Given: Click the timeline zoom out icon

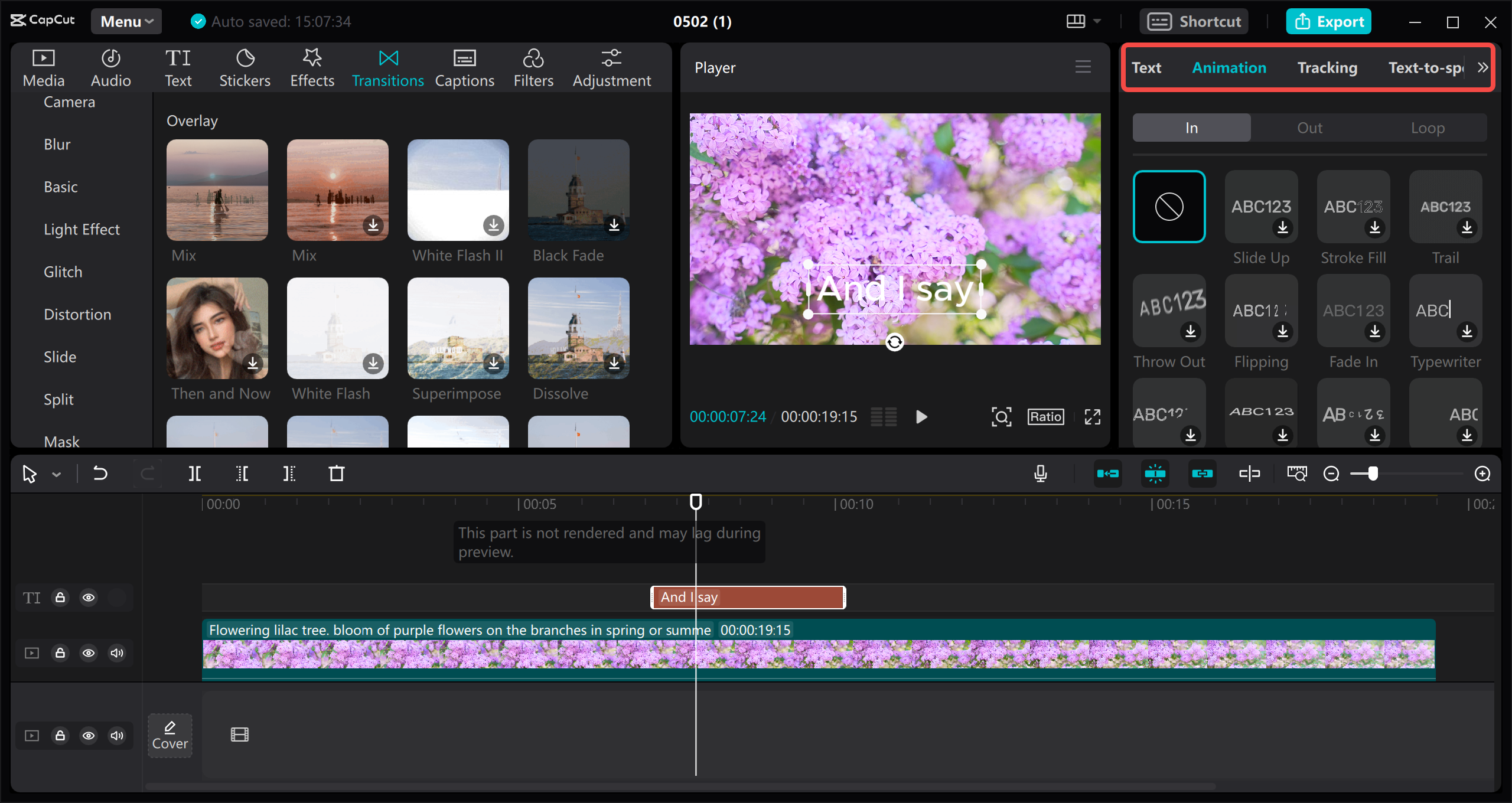Looking at the screenshot, I should [1331, 474].
